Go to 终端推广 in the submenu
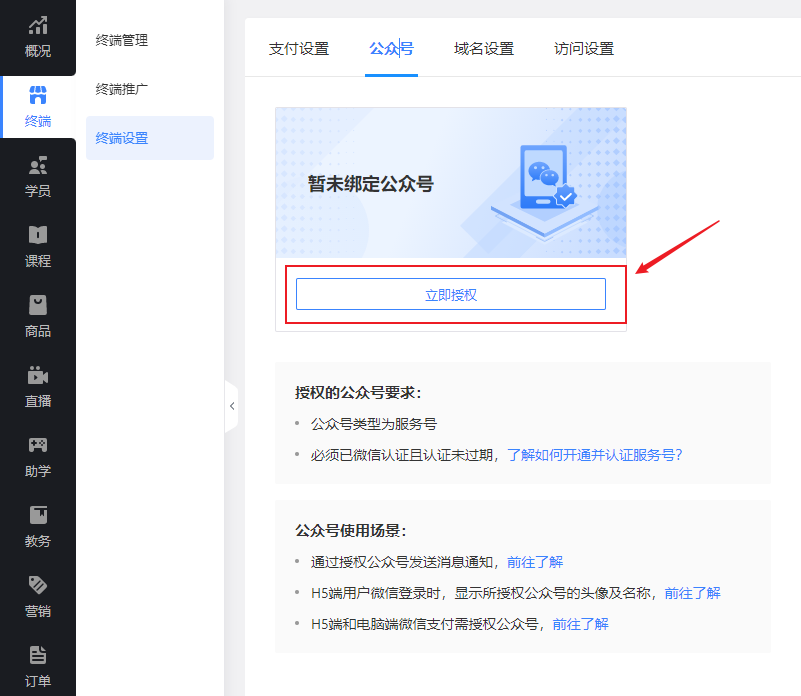 pyautogui.click(x=122, y=89)
